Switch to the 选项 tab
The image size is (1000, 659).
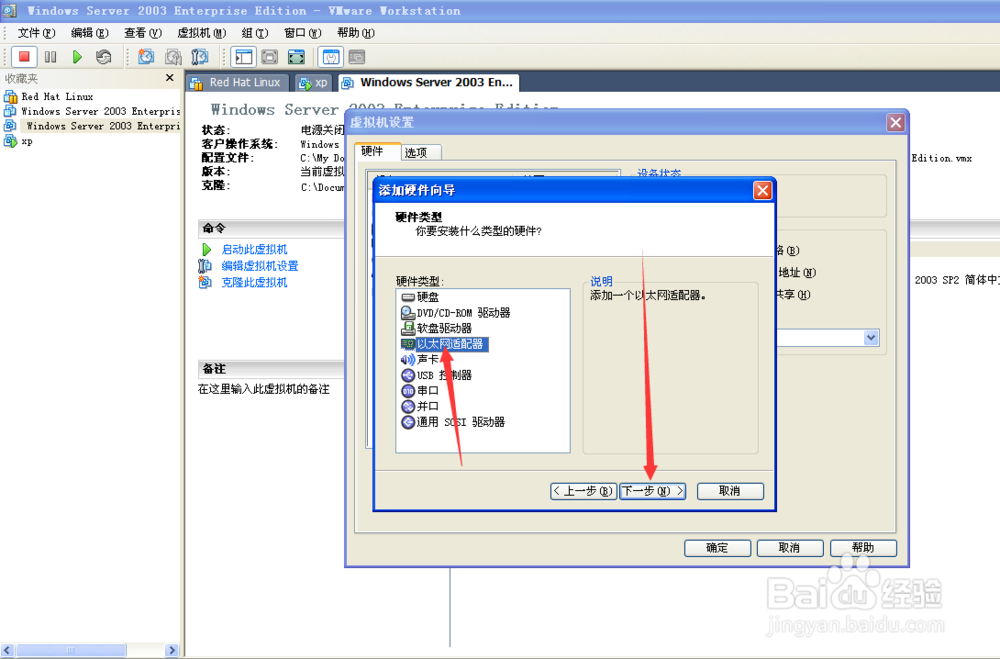pos(421,152)
